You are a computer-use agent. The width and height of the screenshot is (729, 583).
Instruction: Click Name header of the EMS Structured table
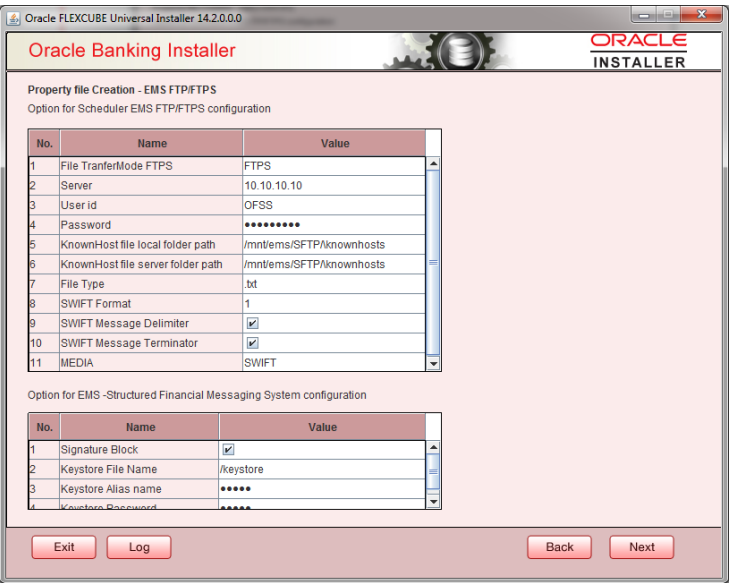pos(140,427)
